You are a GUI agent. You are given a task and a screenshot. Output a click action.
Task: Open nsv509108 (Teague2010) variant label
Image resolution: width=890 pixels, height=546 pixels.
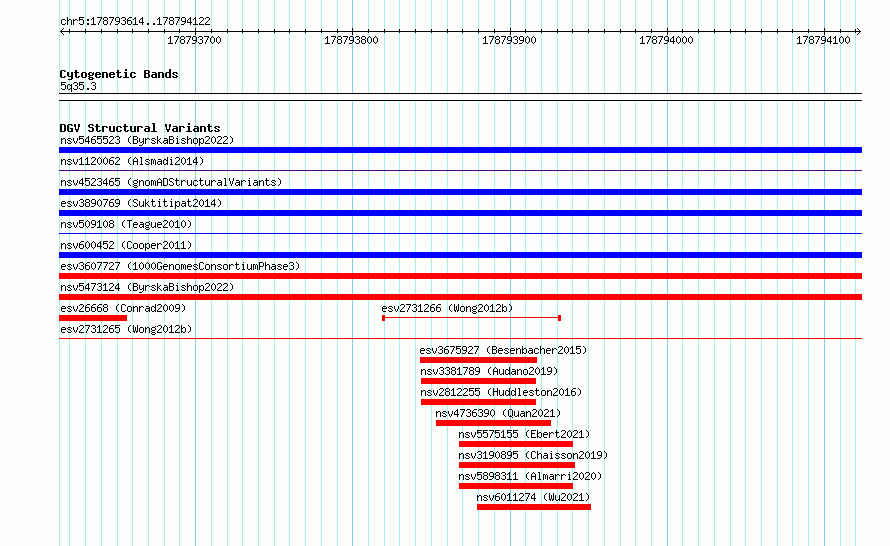pyautogui.click(x=126, y=224)
